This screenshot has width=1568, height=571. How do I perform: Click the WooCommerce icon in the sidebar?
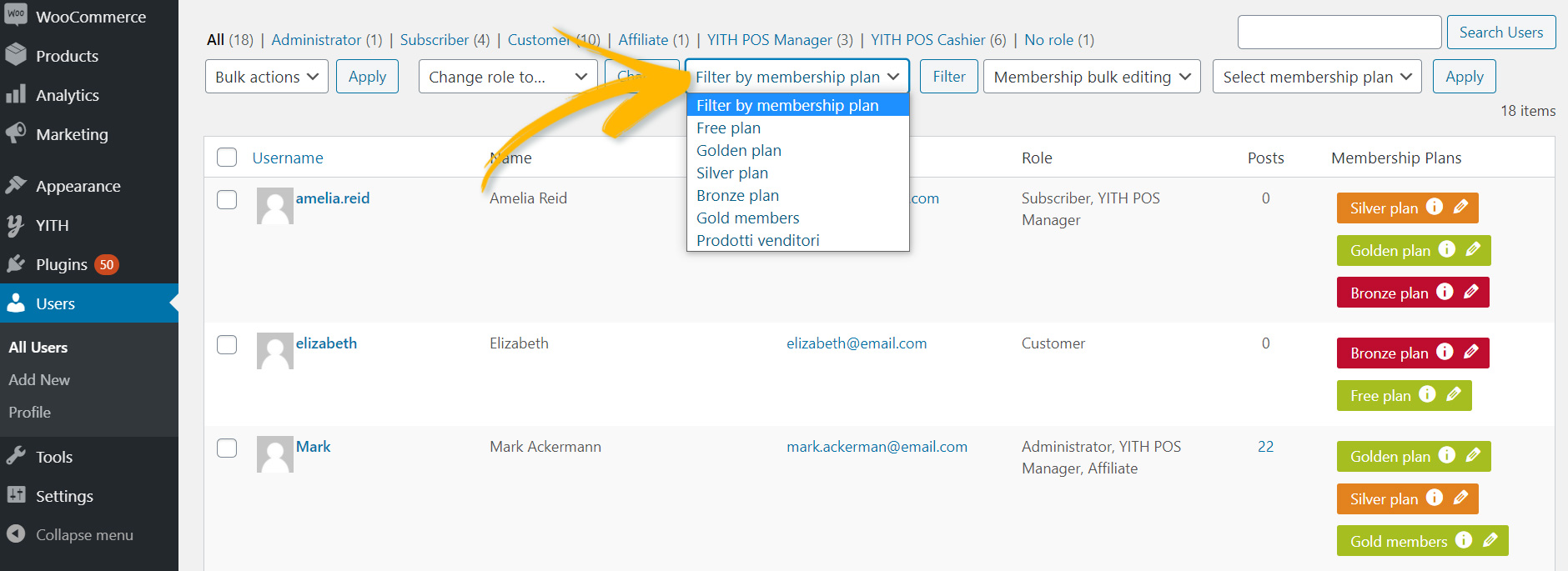(x=16, y=14)
